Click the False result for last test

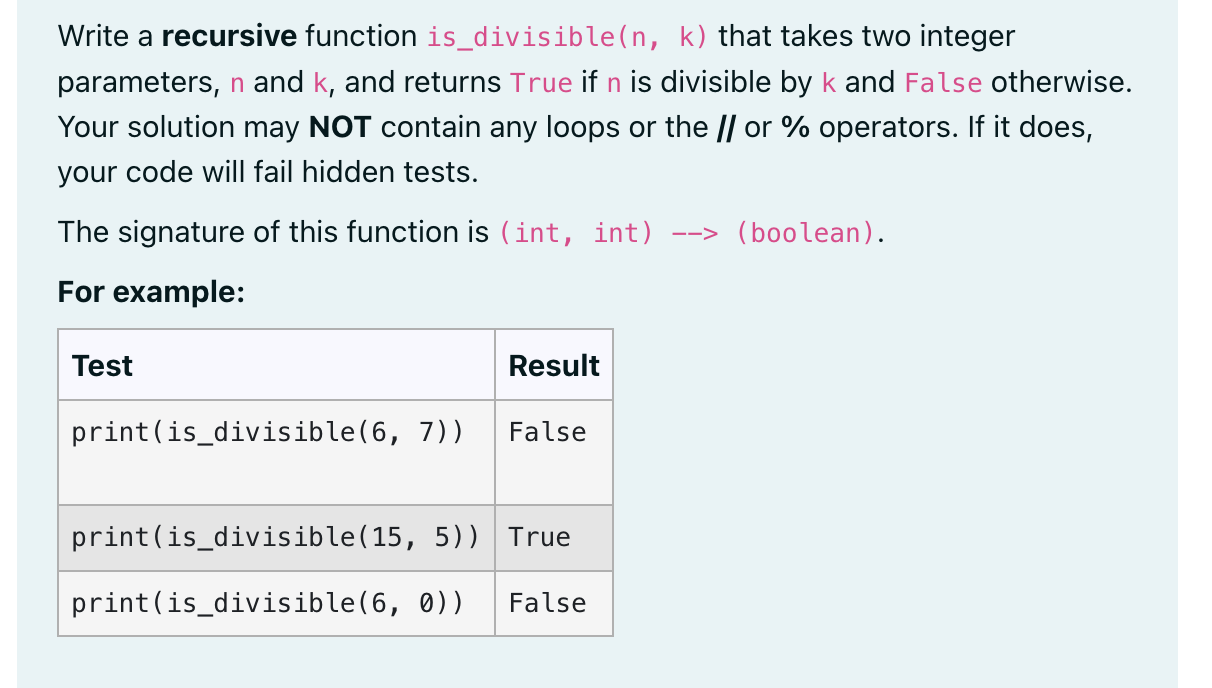tap(546, 602)
